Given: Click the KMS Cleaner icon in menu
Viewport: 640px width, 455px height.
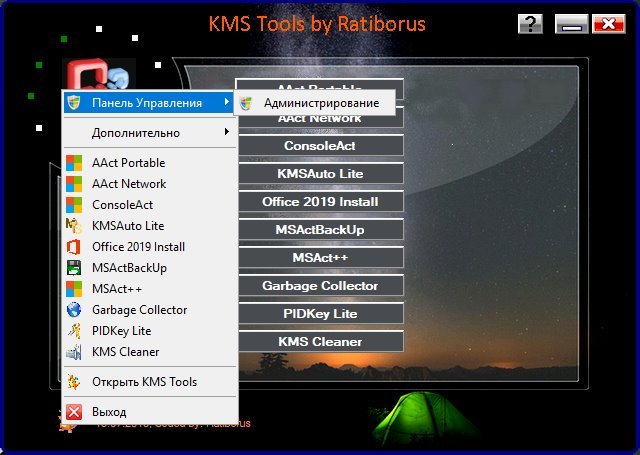Looking at the screenshot, I should 74,352.
